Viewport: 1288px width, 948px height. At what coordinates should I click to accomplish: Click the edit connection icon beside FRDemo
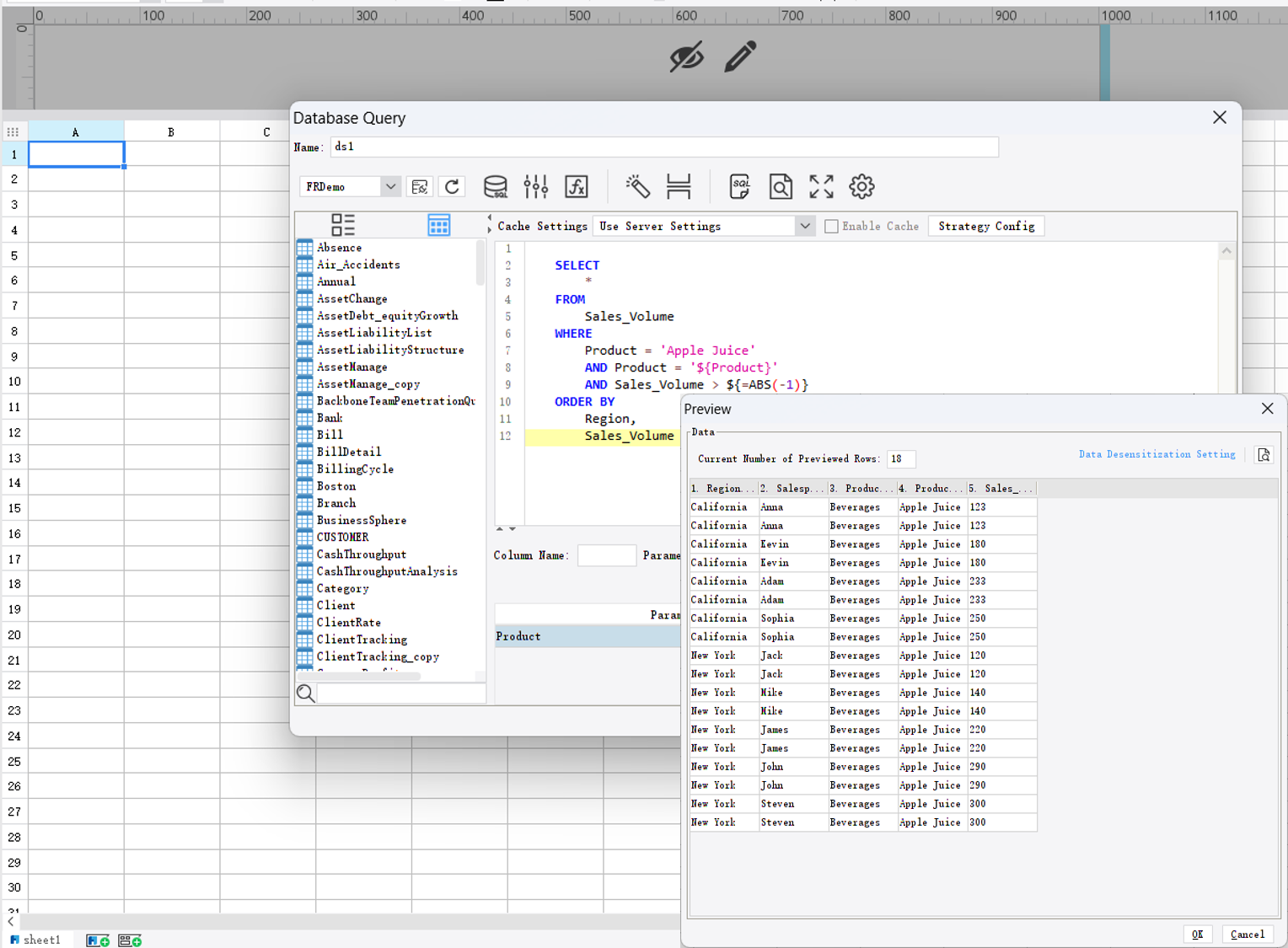tap(420, 186)
